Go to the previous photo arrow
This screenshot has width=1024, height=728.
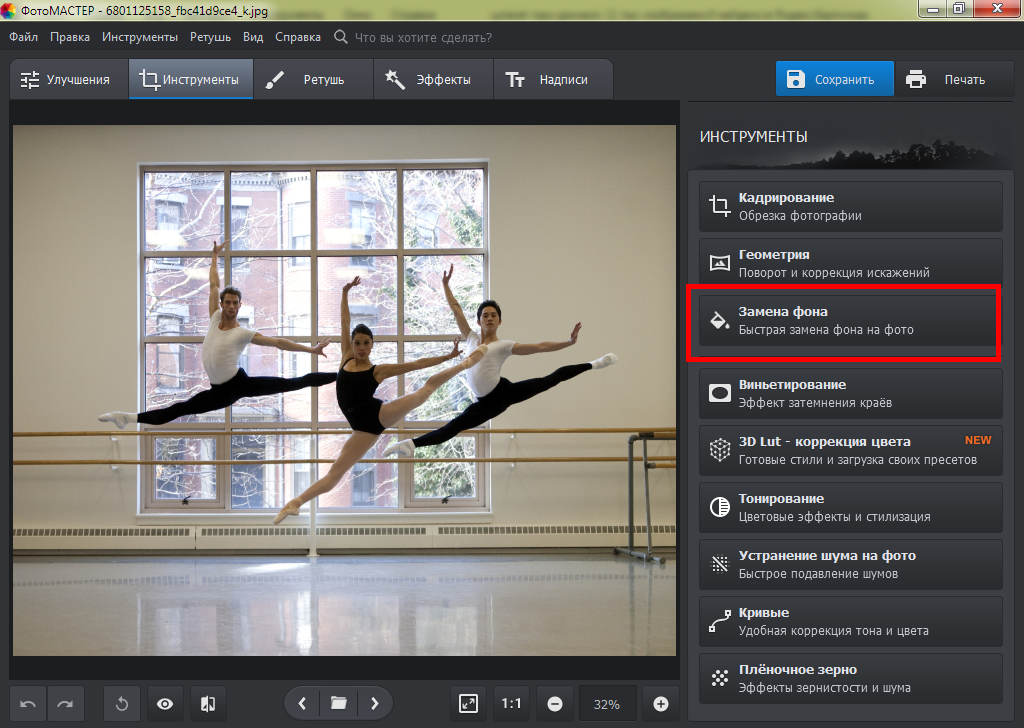(302, 704)
